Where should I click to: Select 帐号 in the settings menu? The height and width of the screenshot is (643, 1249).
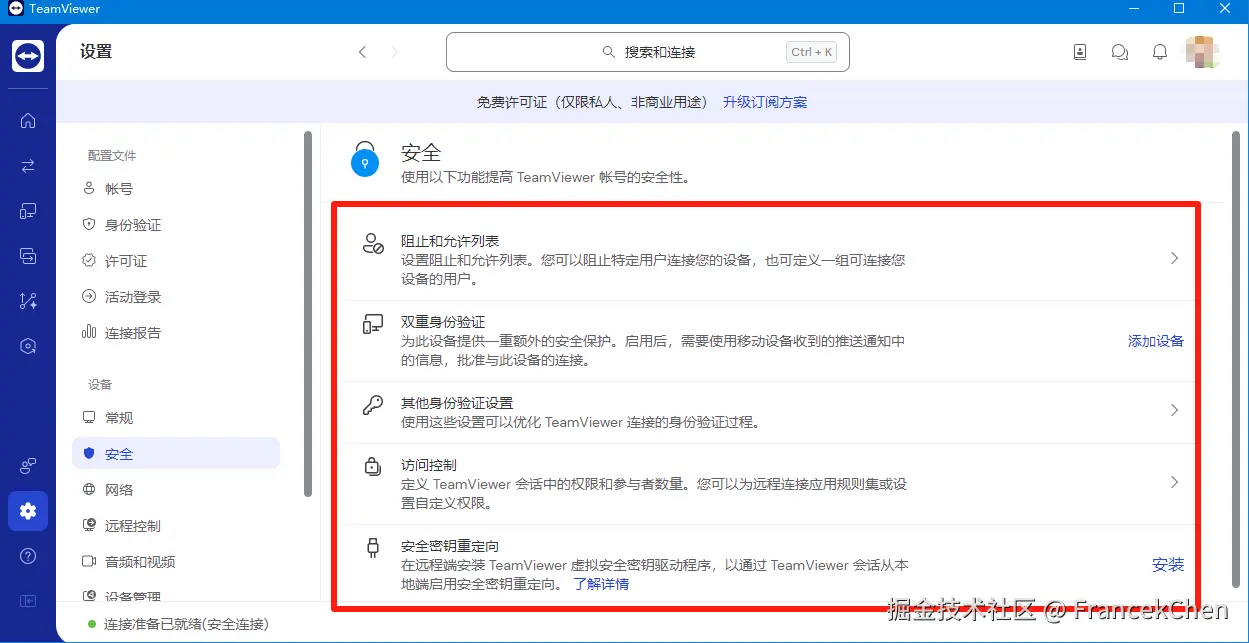click(x=176, y=189)
